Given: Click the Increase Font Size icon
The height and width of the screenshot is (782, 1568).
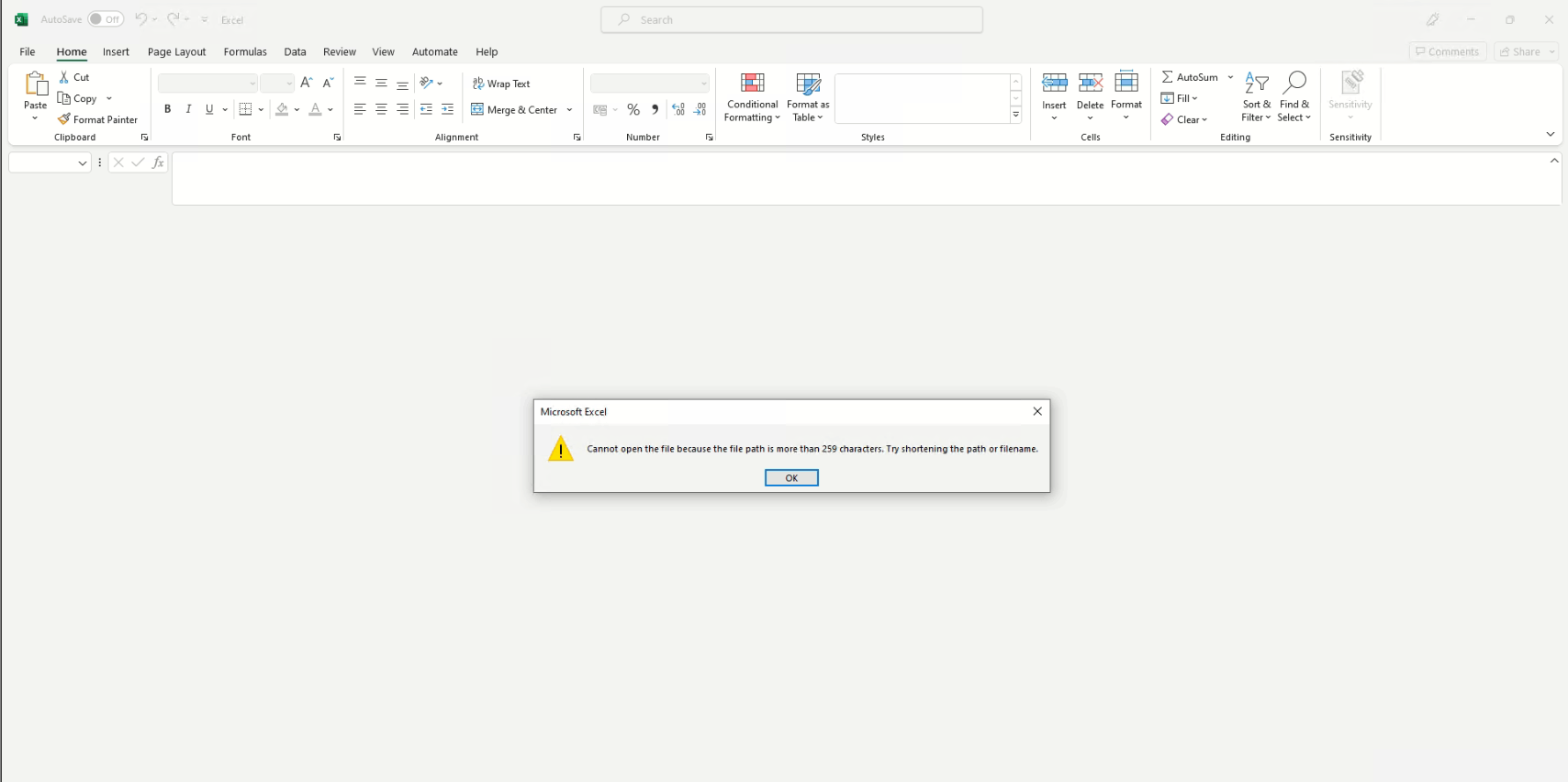Looking at the screenshot, I should (307, 83).
